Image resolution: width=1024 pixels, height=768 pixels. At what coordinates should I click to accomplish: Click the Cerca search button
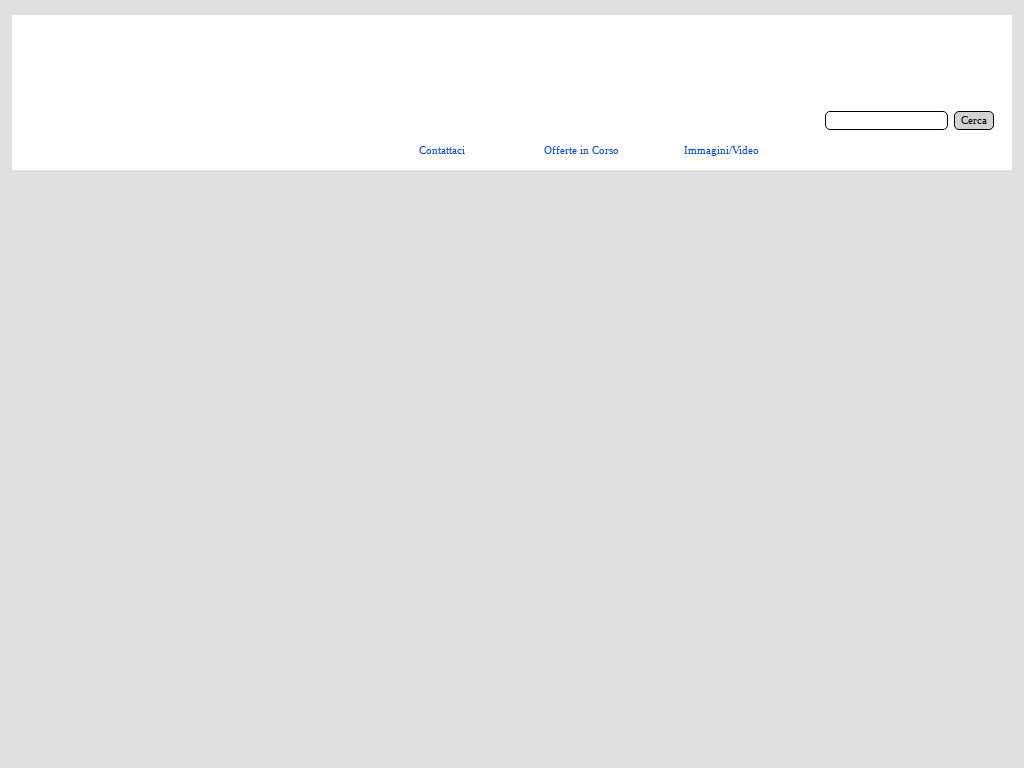point(973,121)
